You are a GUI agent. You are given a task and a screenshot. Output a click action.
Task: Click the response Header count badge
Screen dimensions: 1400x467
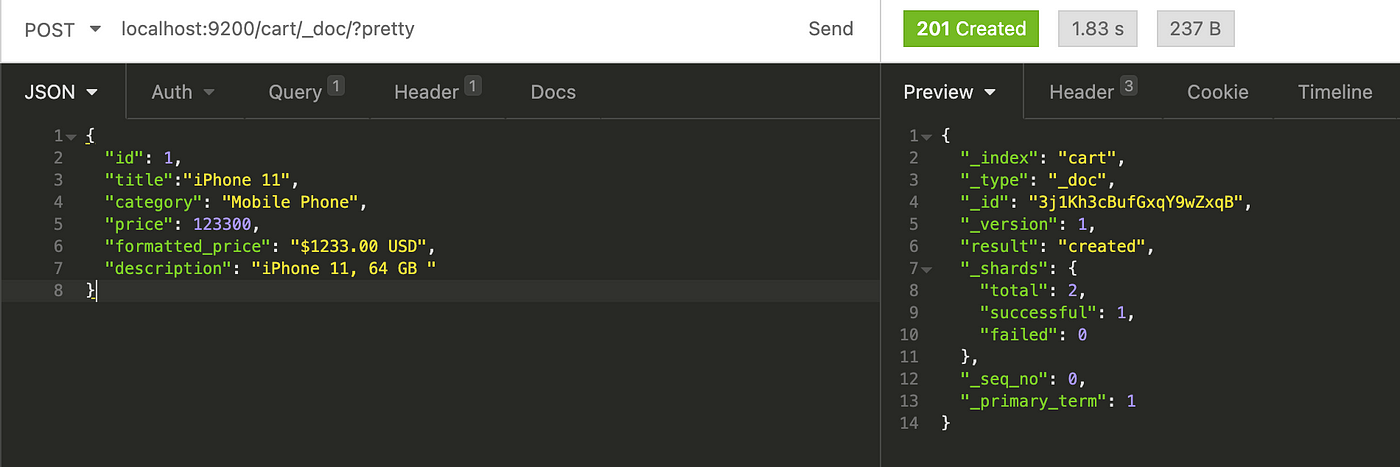(x=1128, y=86)
